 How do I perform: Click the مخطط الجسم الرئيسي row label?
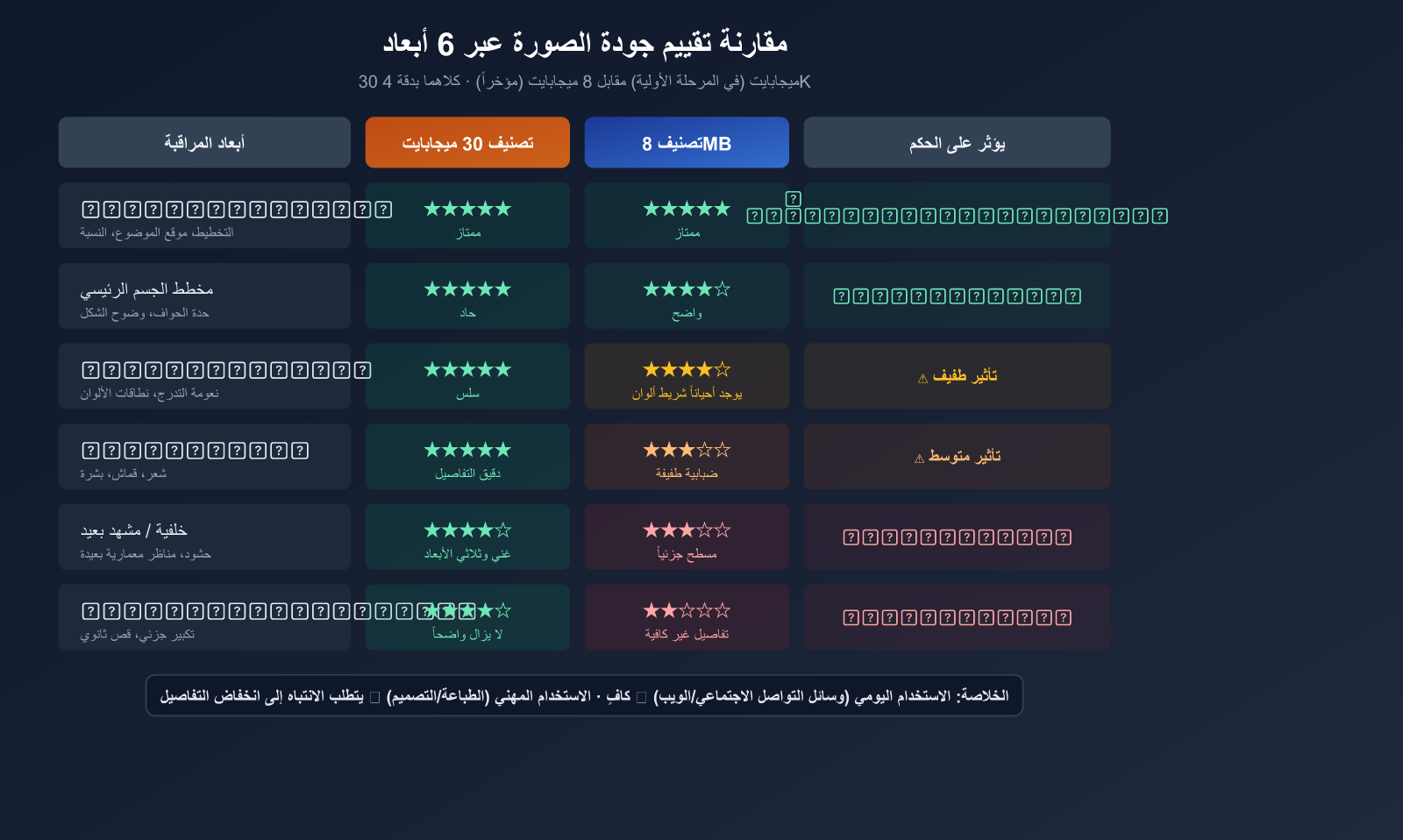pos(147,289)
